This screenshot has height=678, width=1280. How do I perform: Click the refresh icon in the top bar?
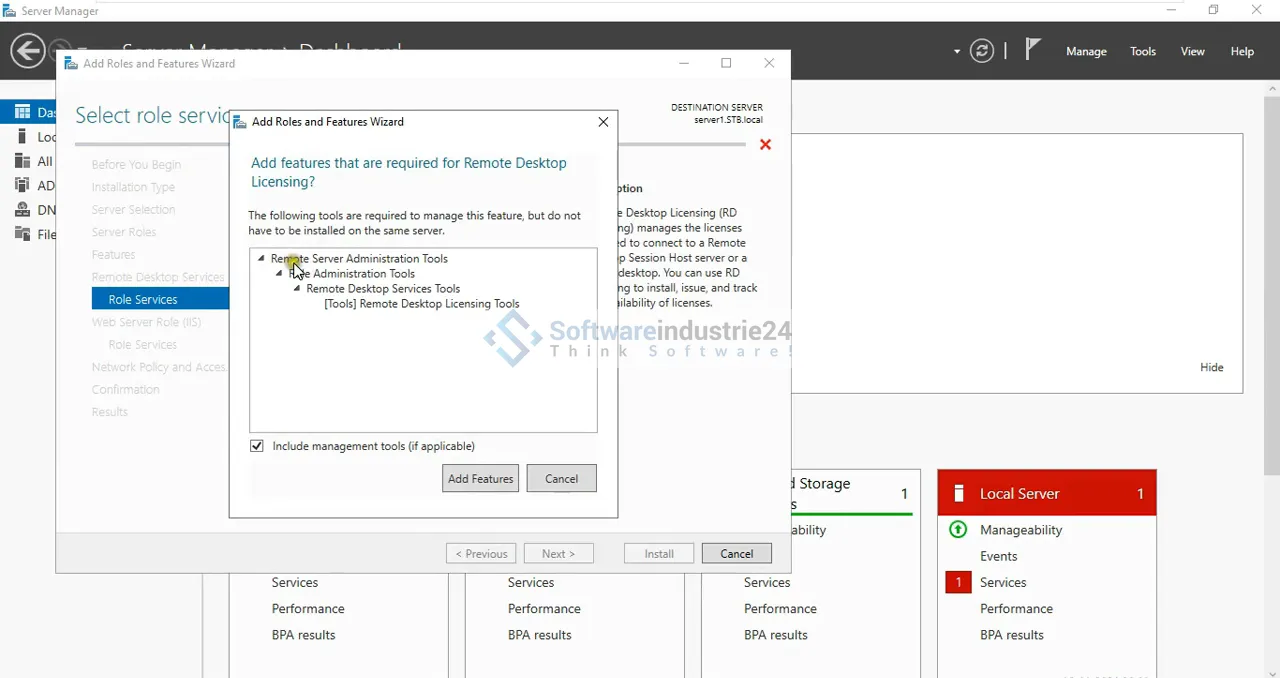(x=982, y=51)
